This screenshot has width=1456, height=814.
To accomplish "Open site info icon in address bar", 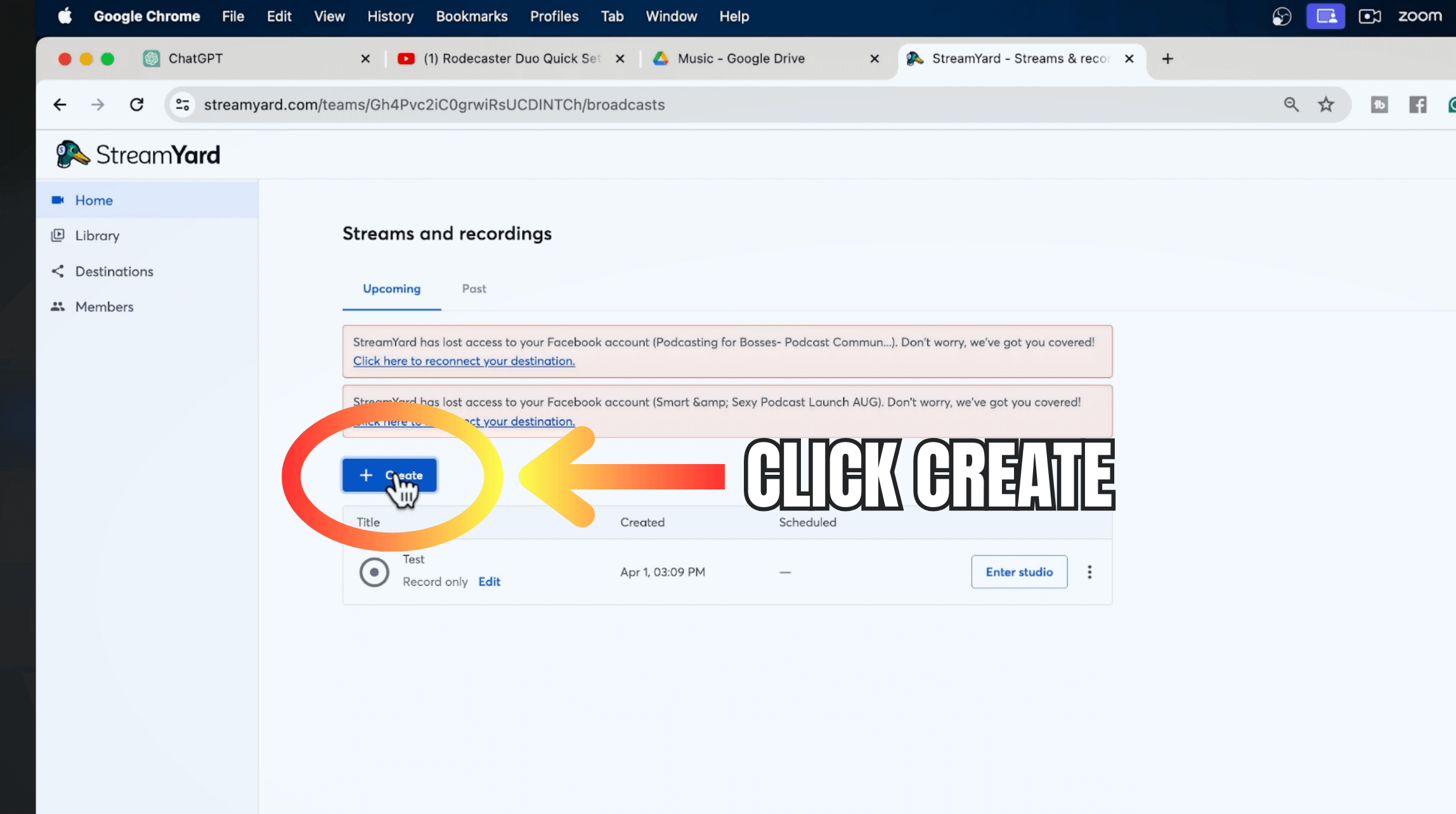I will pos(183,105).
